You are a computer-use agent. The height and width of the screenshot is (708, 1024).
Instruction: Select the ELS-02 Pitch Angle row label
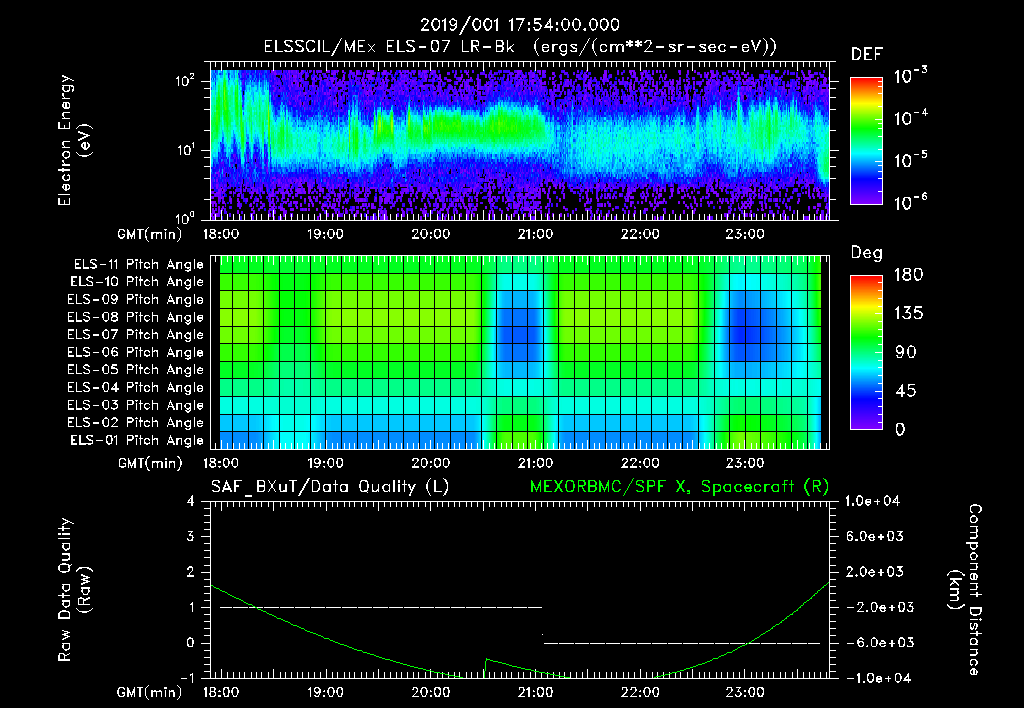coord(136,423)
